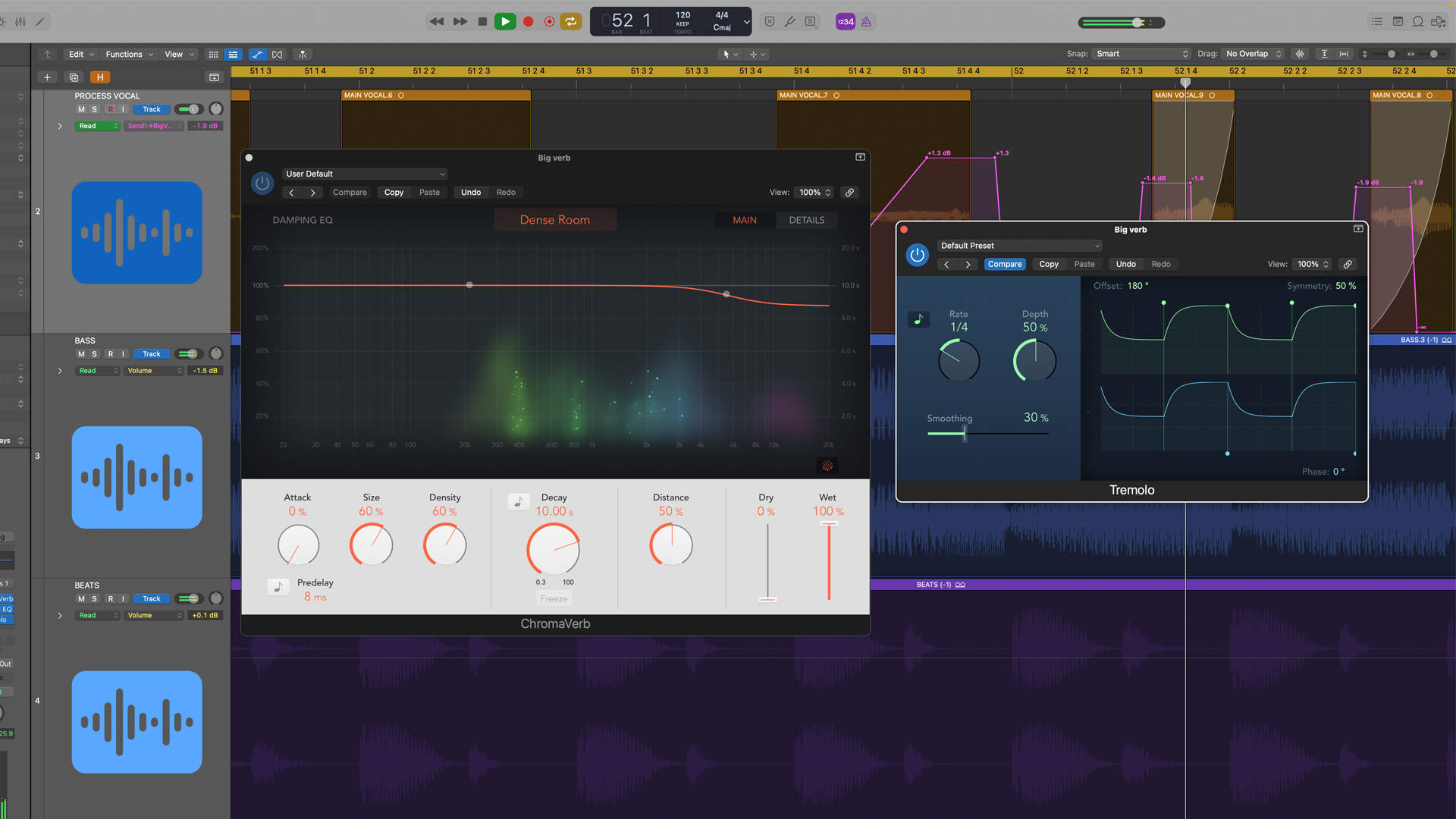Screen dimensions: 1456x819
Task: Toggle Predelay note sync button
Action: [278, 587]
